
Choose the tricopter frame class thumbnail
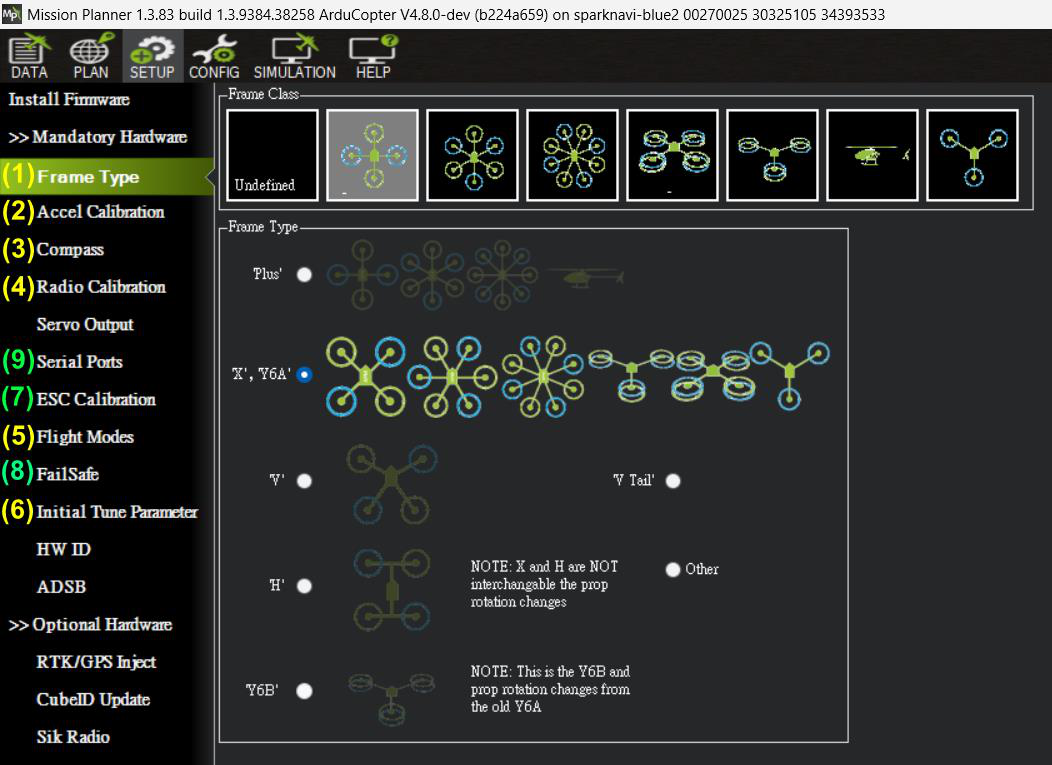[x=972, y=155]
